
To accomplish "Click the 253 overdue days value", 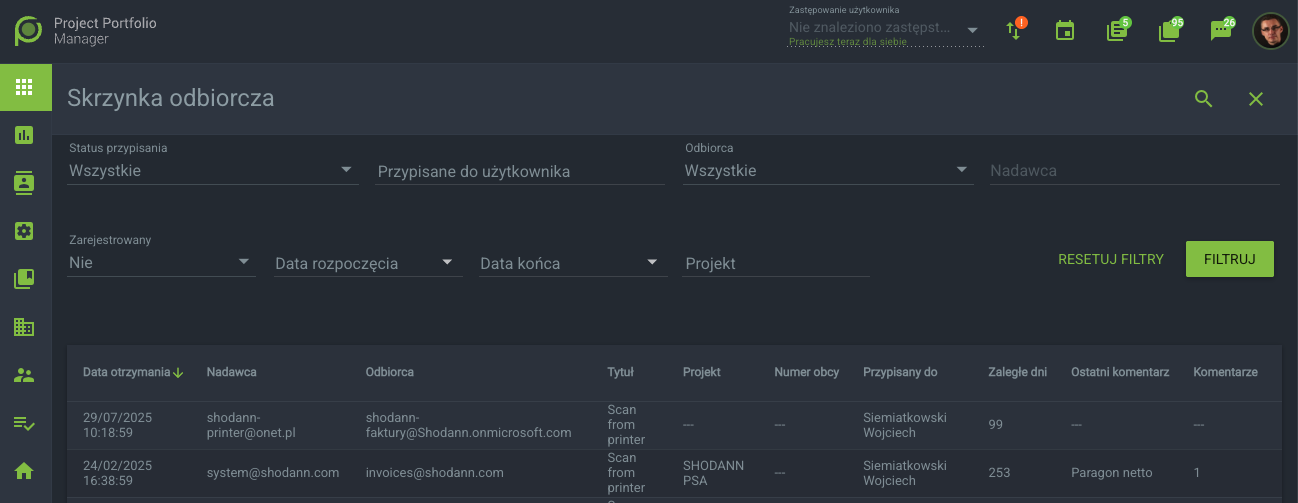I will point(999,473).
